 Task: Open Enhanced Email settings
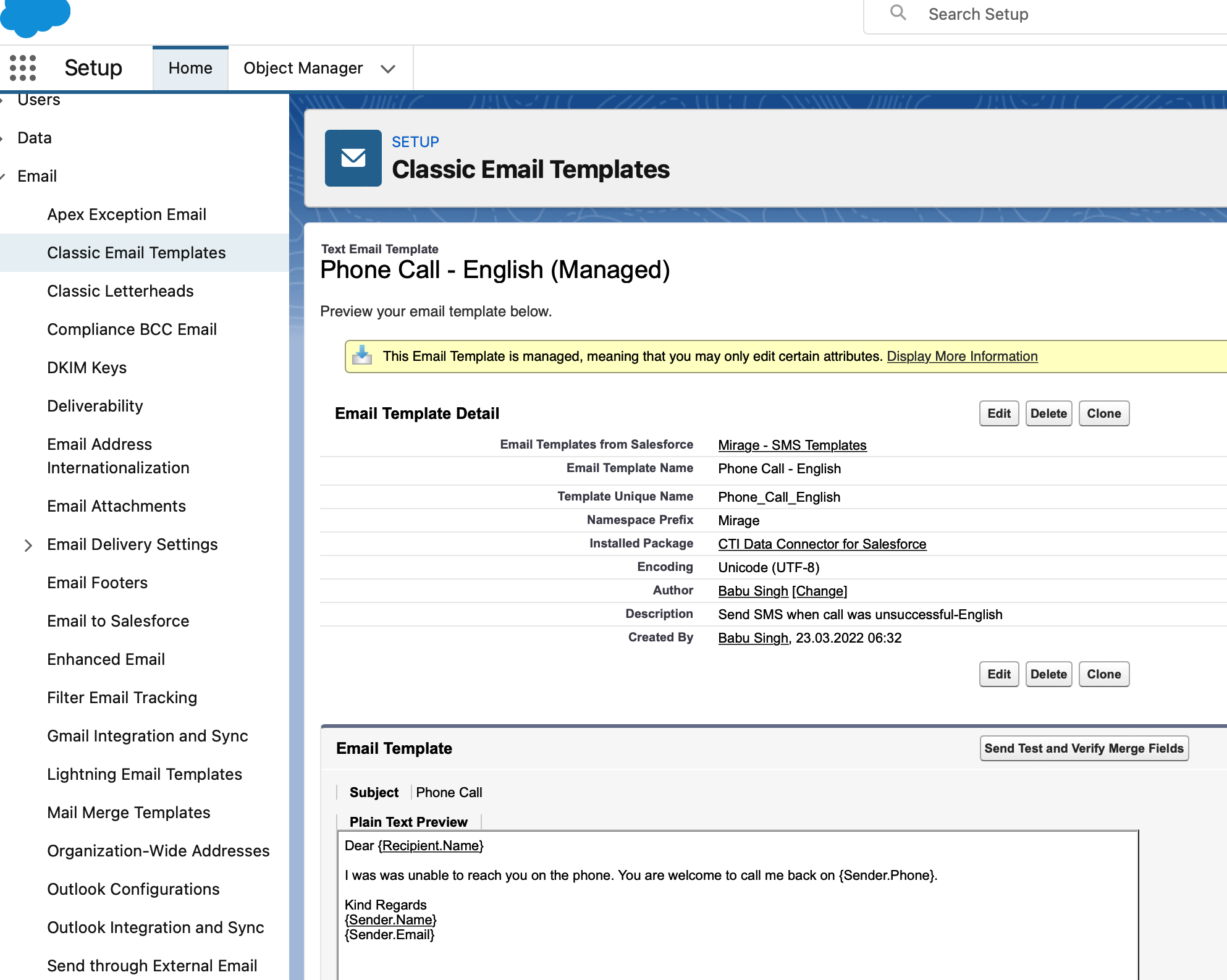coord(106,659)
